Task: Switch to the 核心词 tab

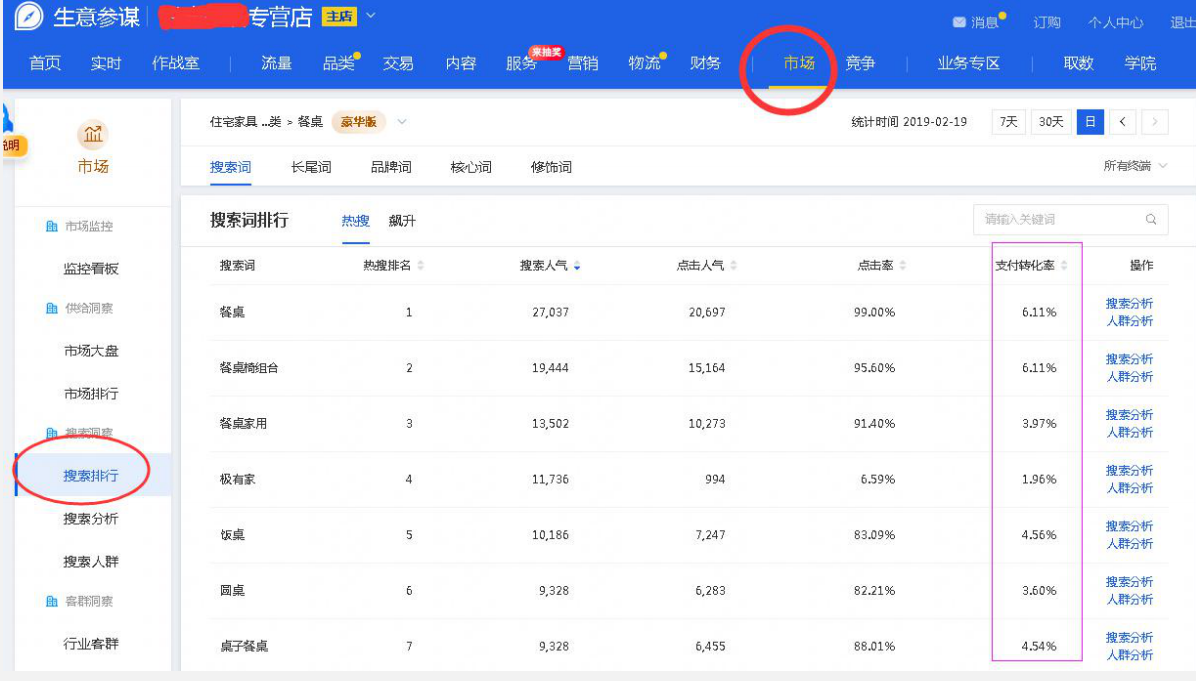Action: (471, 167)
